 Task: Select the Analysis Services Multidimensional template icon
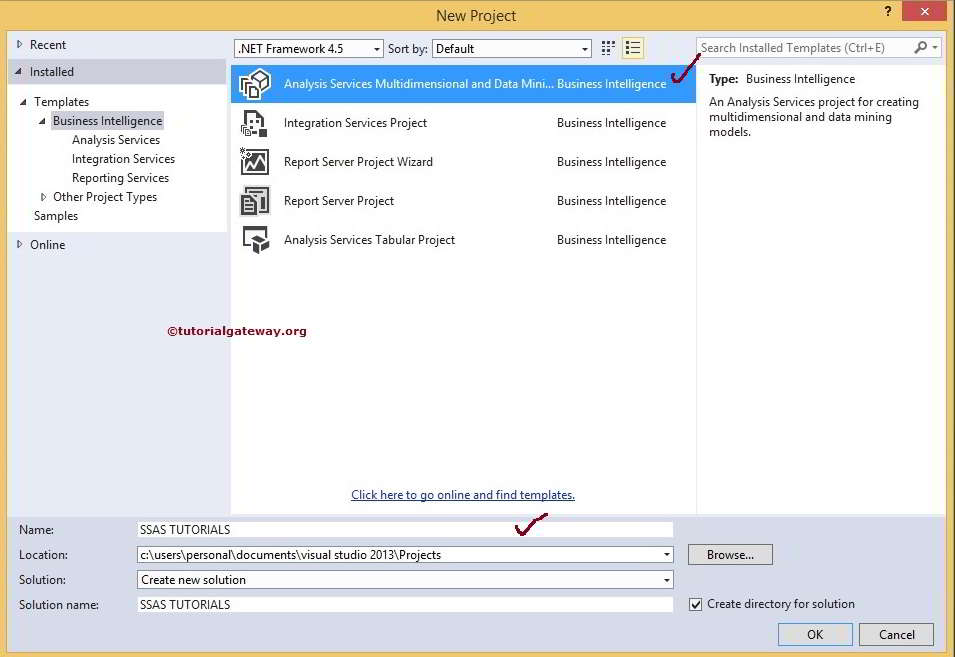pos(255,83)
